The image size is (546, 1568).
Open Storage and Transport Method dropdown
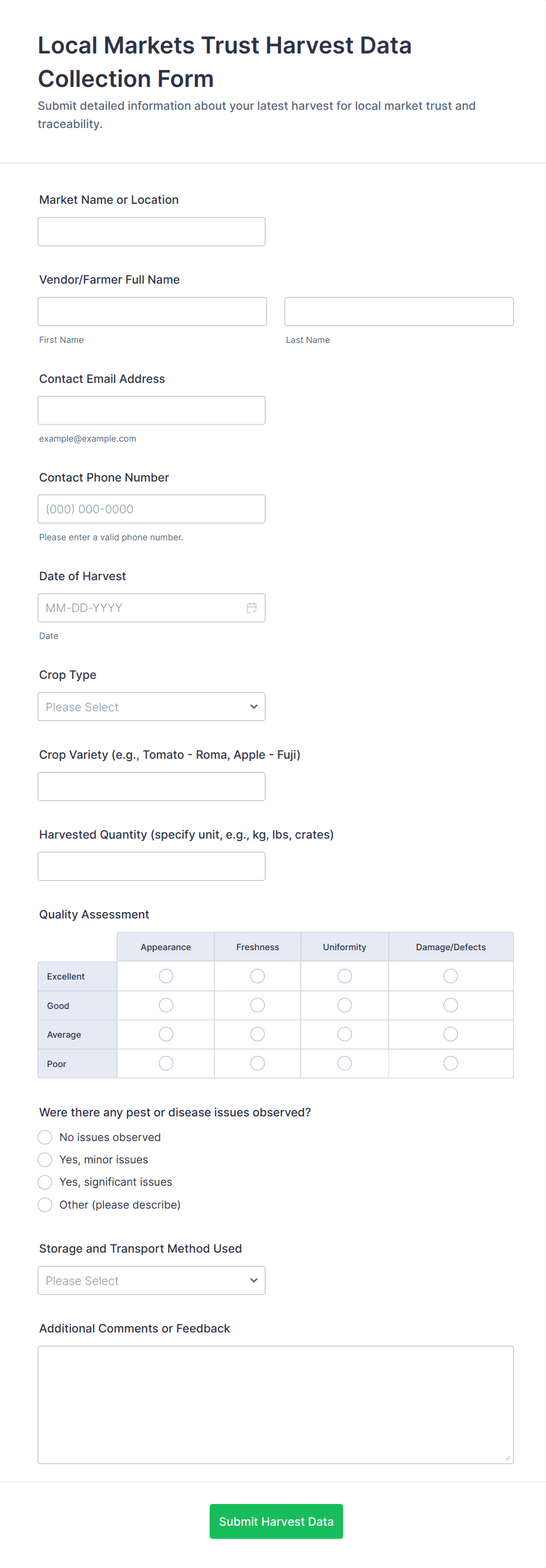[x=151, y=1280]
